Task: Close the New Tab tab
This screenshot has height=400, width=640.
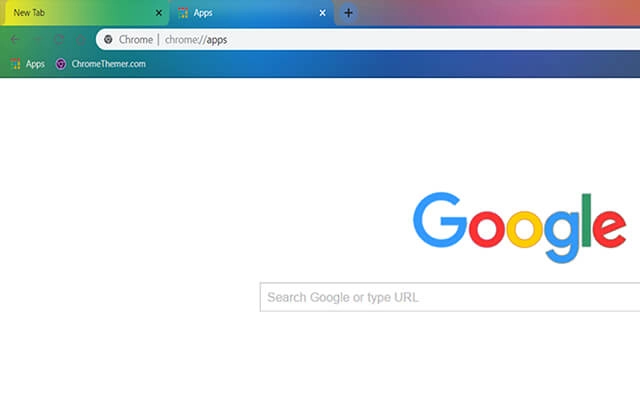Action: click(x=159, y=13)
